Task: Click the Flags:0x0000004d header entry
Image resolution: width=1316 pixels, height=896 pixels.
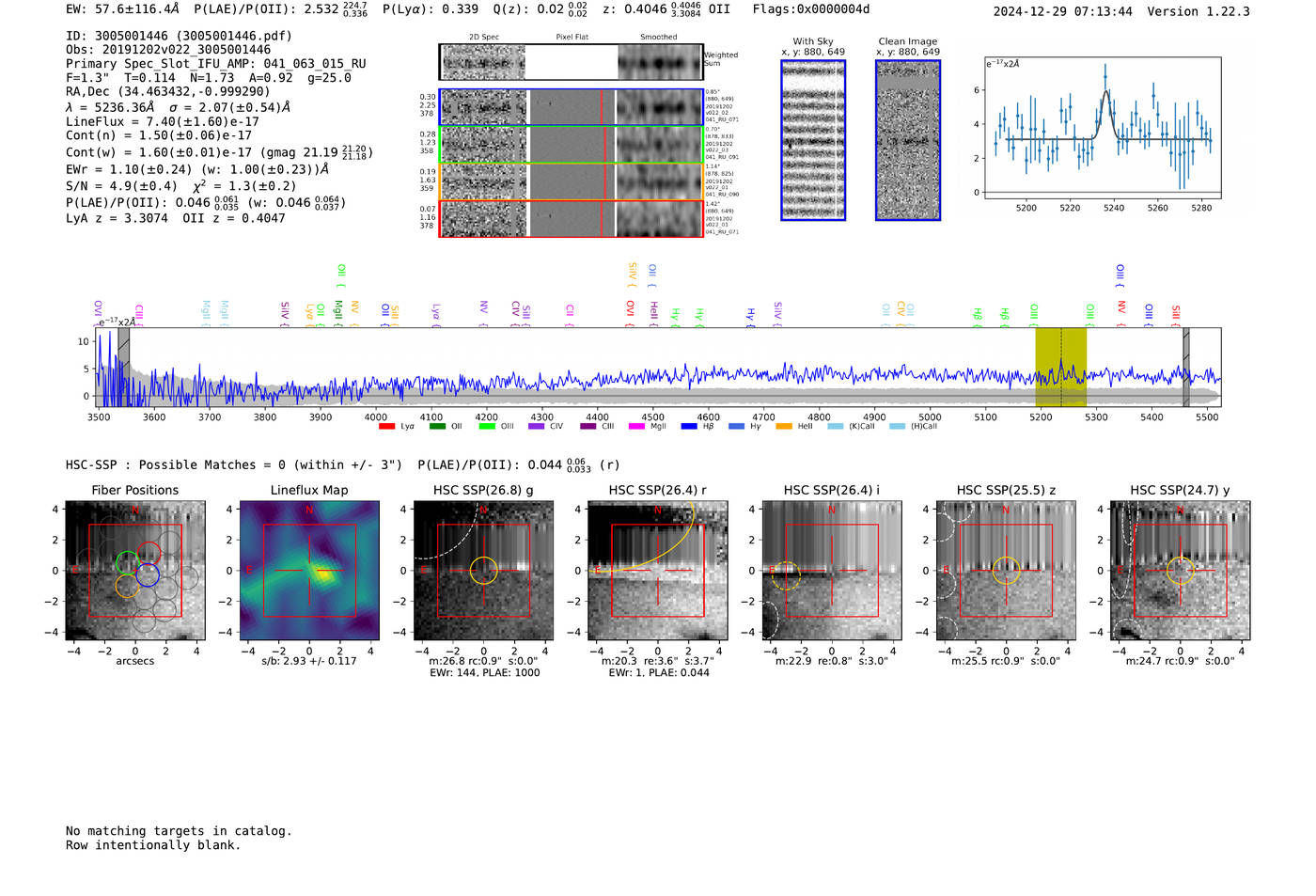Action: point(811,9)
